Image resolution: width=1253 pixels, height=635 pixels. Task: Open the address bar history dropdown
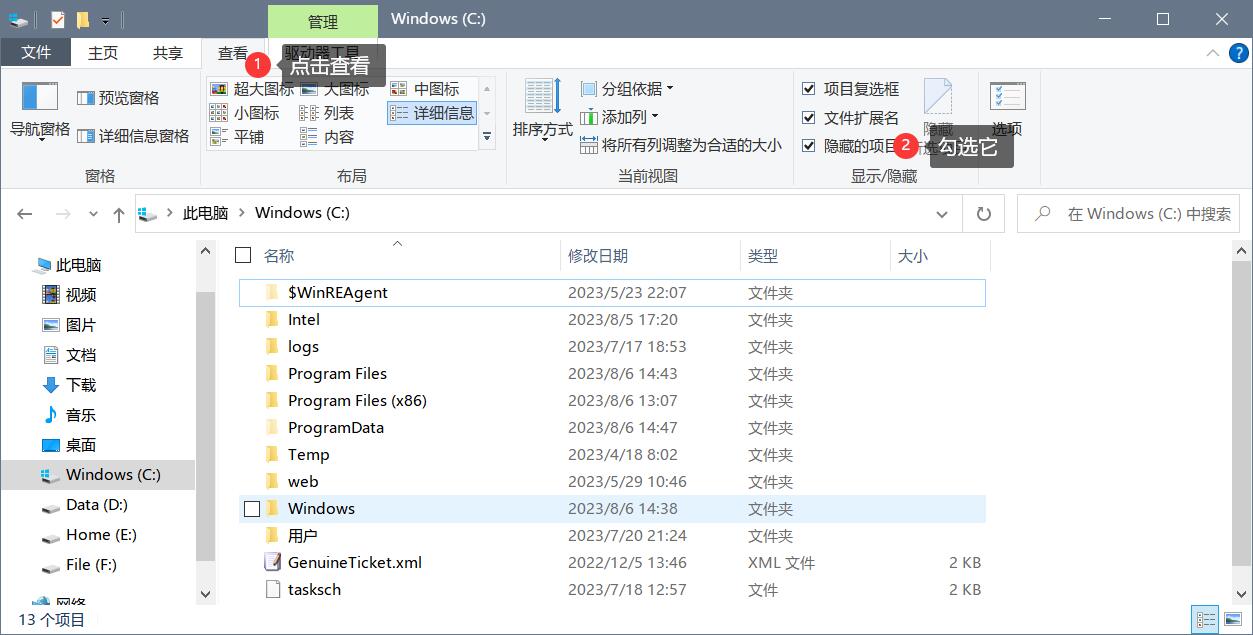click(941, 214)
